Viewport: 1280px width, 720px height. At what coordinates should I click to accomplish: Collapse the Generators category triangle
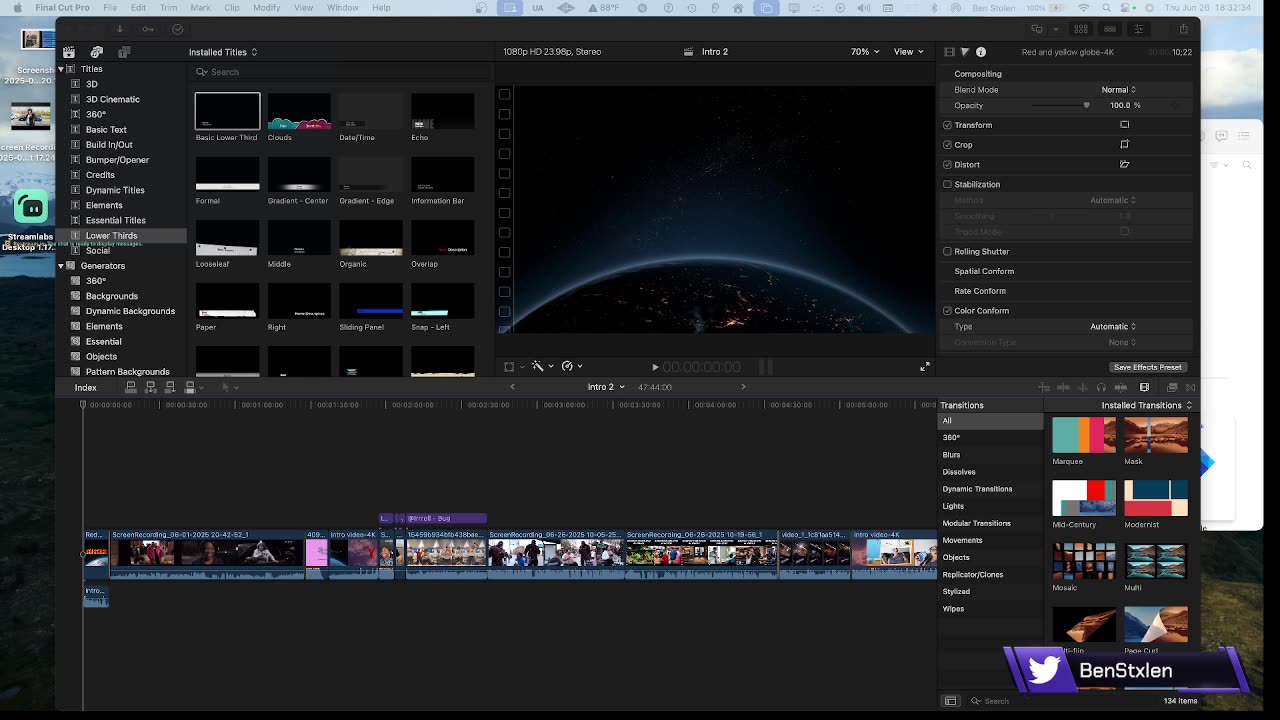[61, 266]
